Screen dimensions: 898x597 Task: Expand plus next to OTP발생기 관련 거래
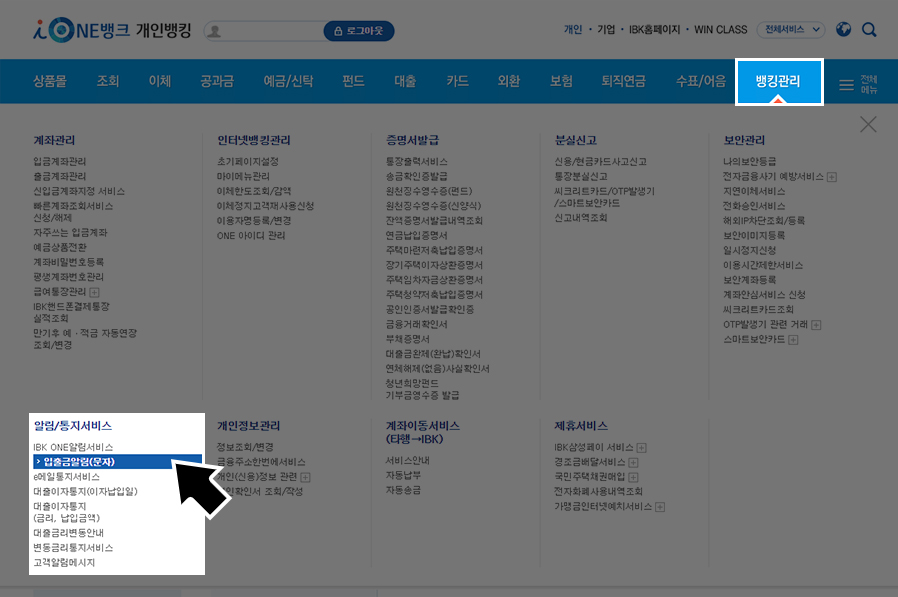click(x=816, y=325)
